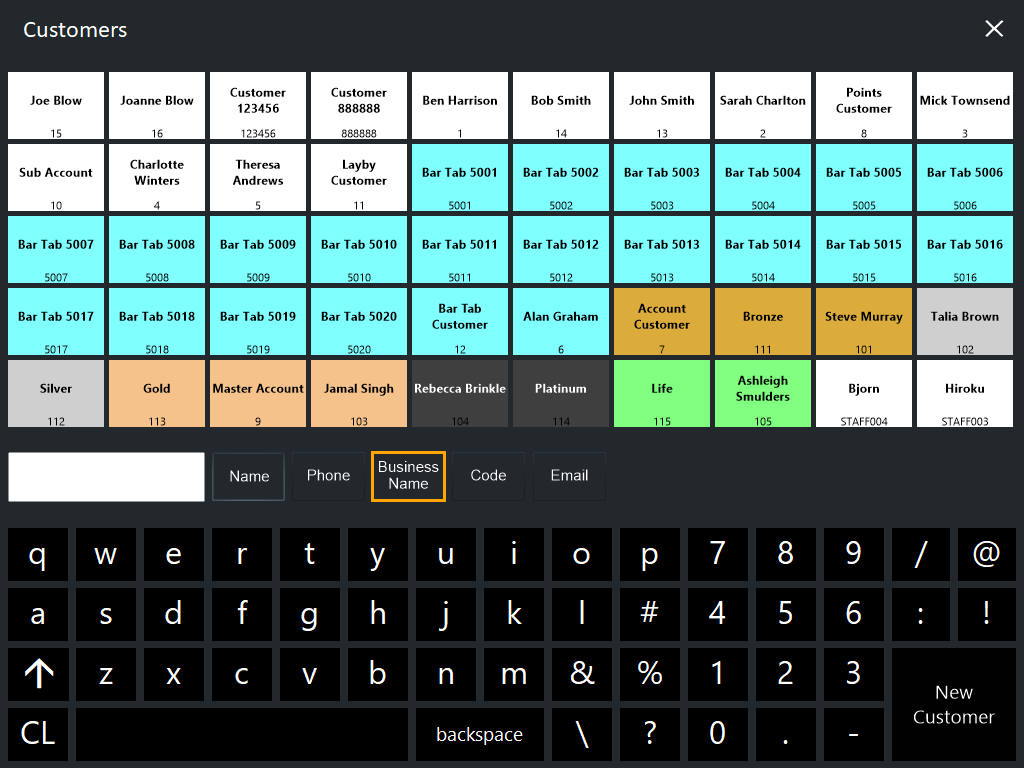Viewport: 1024px width, 768px height.
Task: Pick the Bob Smith tile
Action: pos(561,106)
